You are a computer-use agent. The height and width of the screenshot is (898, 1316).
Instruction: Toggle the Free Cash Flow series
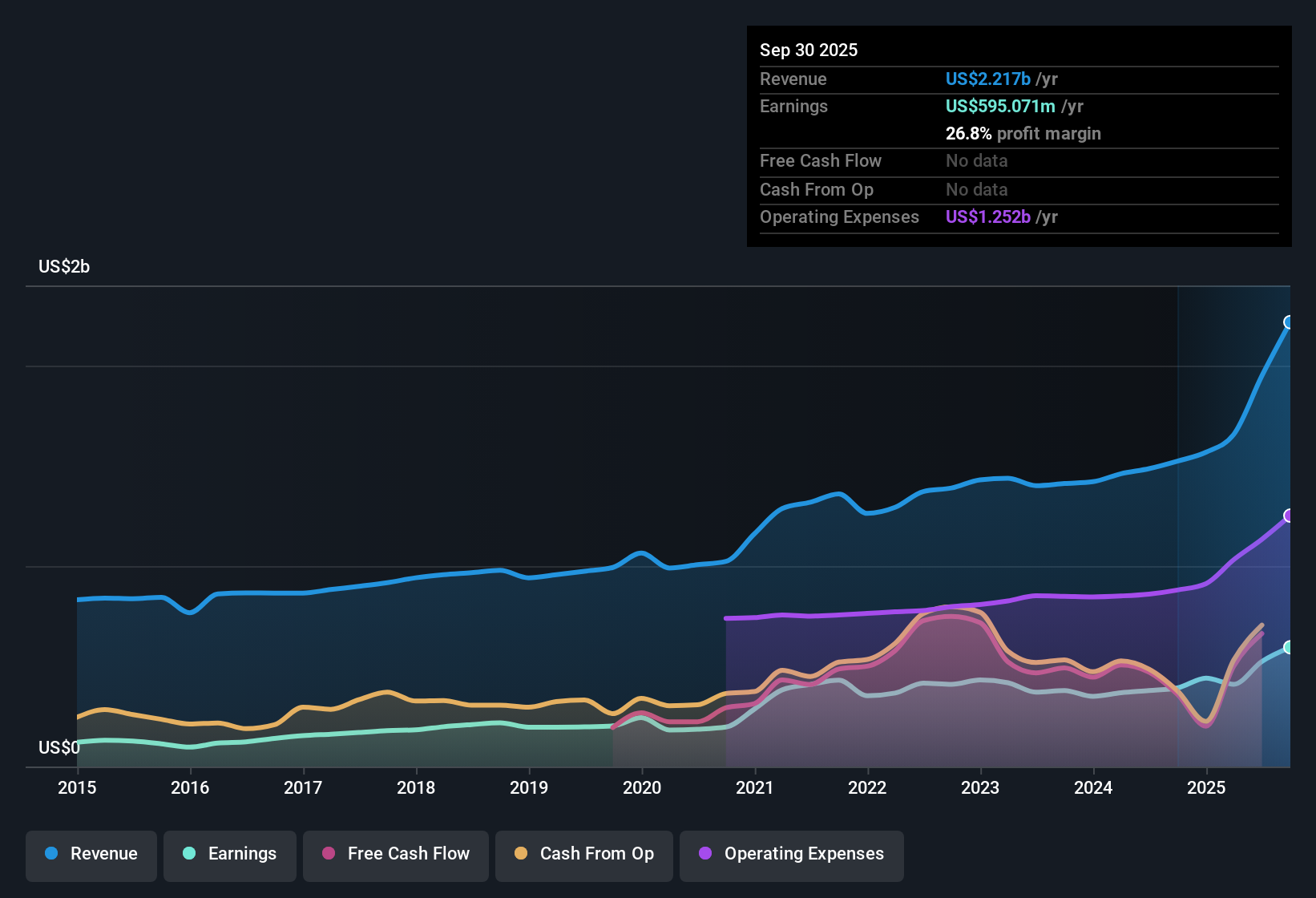pos(396,854)
